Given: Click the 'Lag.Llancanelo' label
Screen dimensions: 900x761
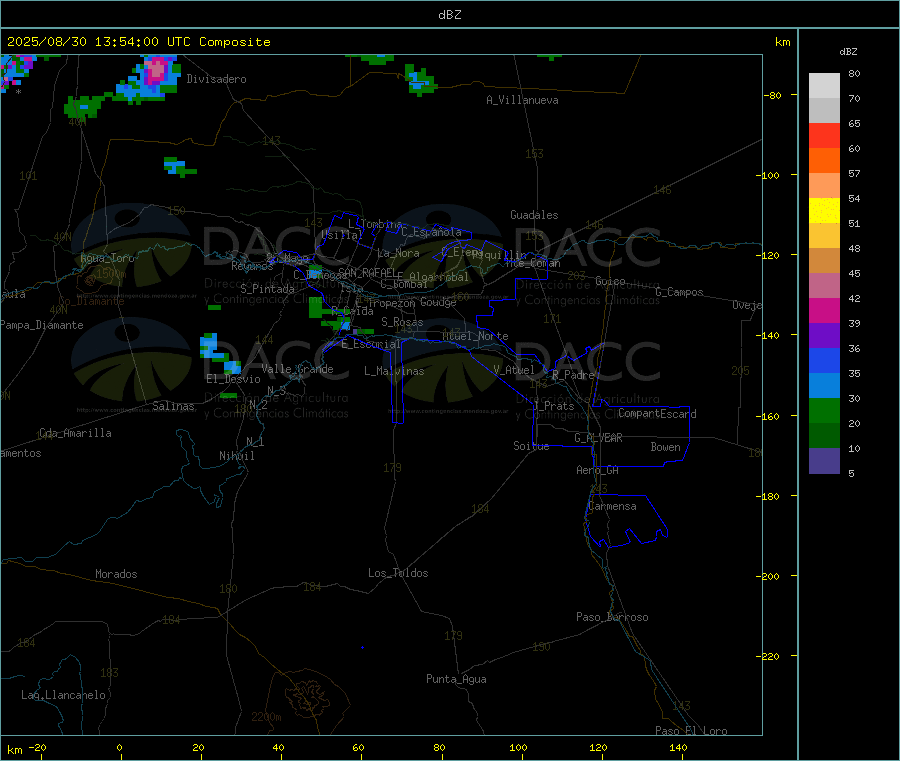Looking at the screenshot, I should [63, 695].
